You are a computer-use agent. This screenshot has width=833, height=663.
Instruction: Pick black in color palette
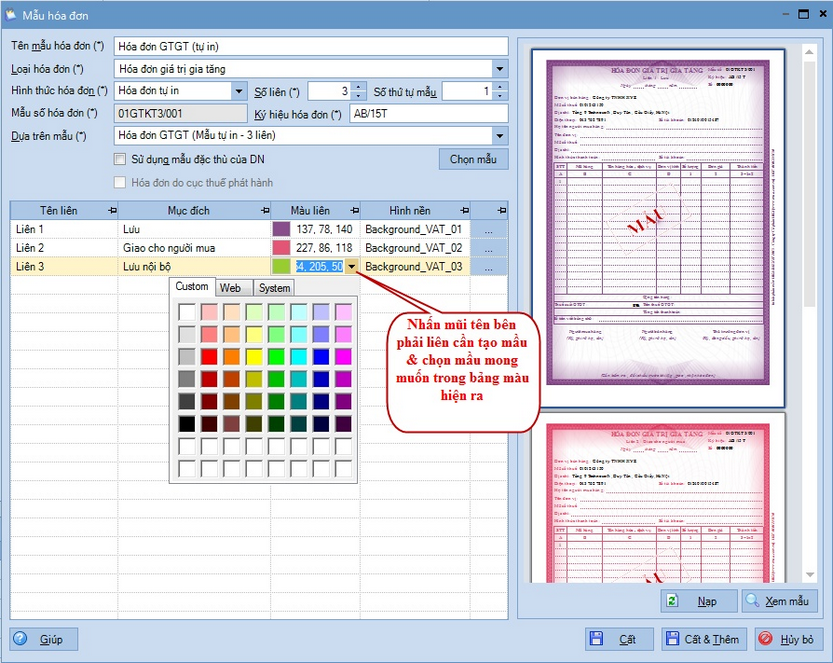pyautogui.click(x=187, y=424)
